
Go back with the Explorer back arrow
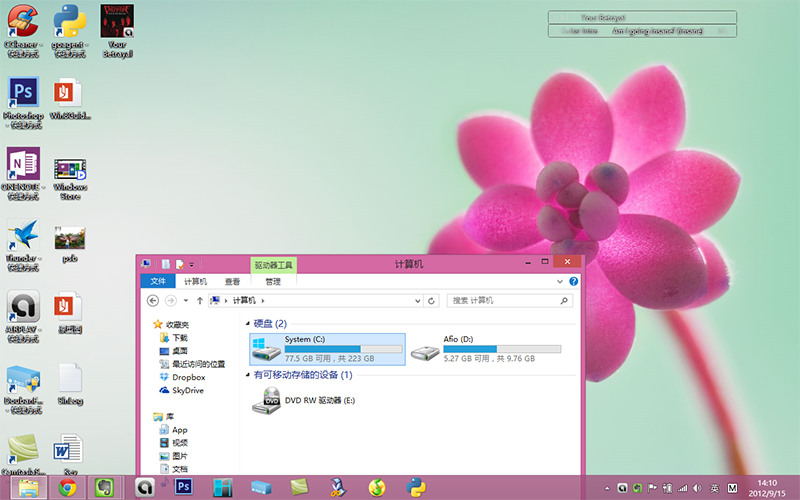point(153,301)
